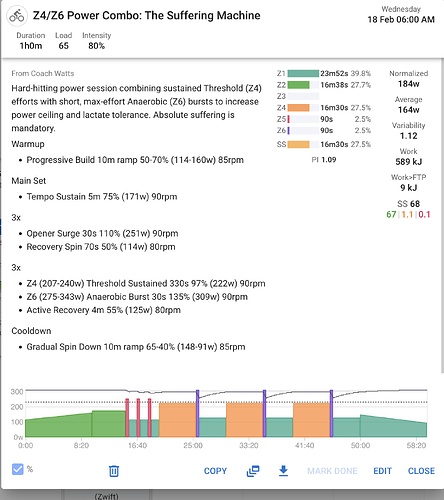This screenshot has width=444, height=500.
Task: Click the EDIT button
Action: click(x=382, y=471)
